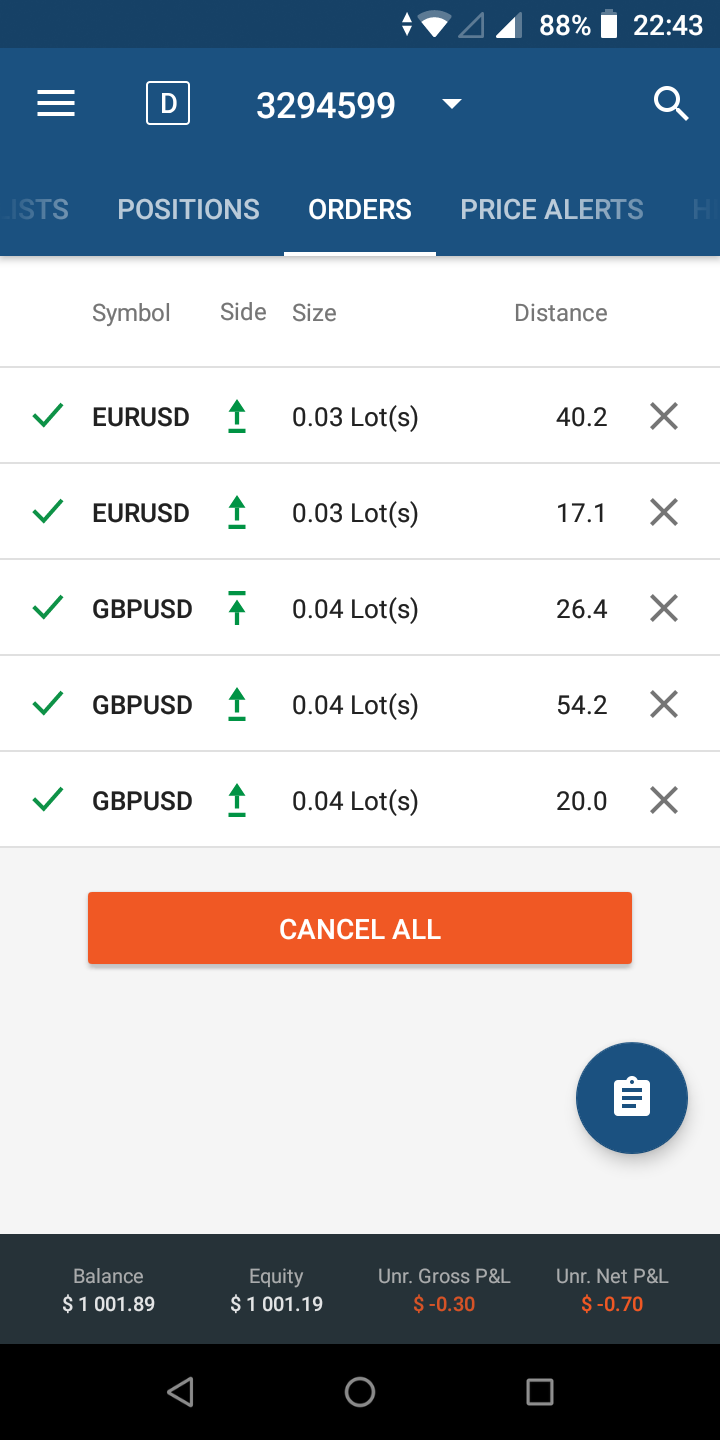Toggle the checkmark on the 26.4 GBPUSD order
The image size is (720, 1440).
[48, 608]
